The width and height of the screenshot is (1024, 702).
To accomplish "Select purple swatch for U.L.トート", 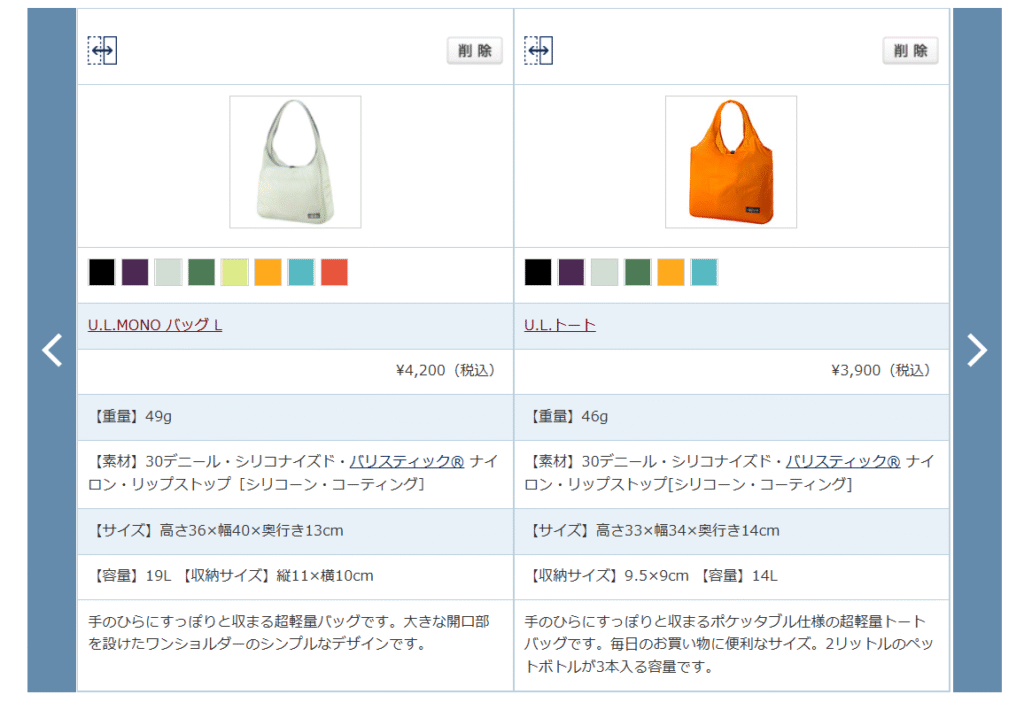I will (571, 272).
